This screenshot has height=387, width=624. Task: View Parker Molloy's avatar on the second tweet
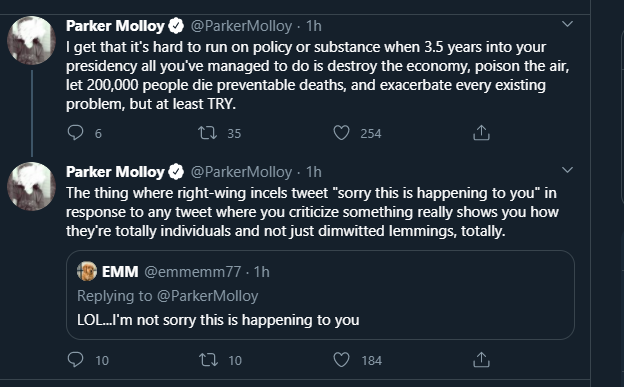pyautogui.click(x=31, y=186)
